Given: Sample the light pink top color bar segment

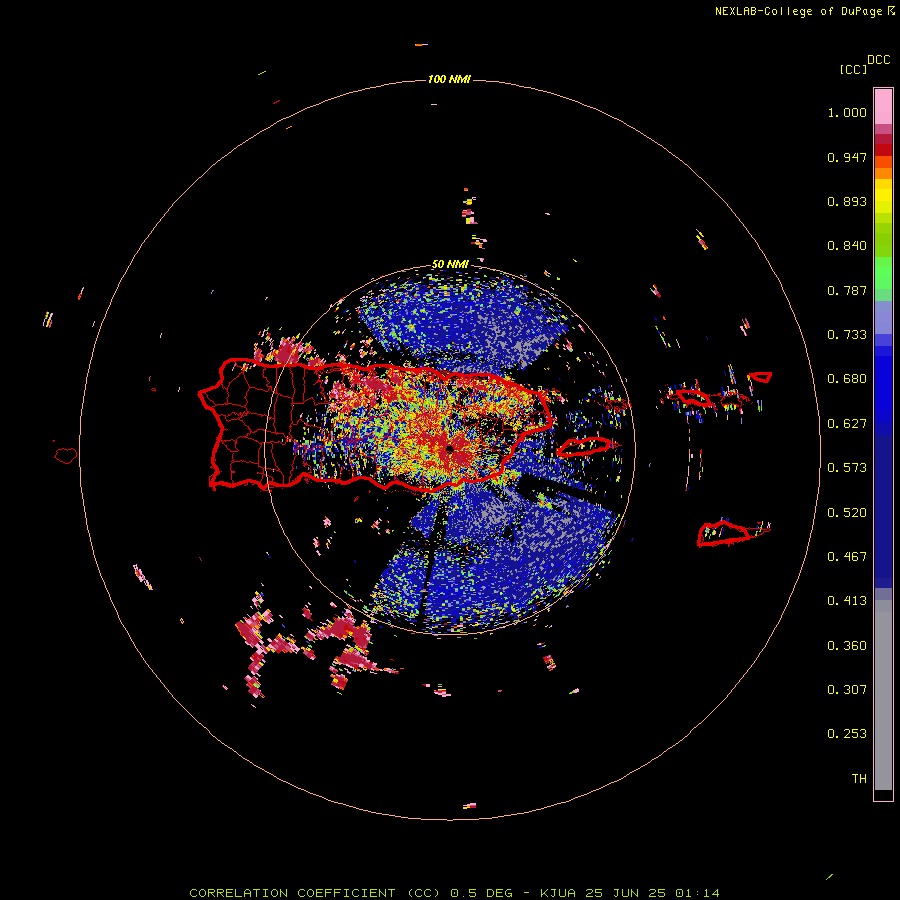Looking at the screenshot, I should (x=883, y=106).
